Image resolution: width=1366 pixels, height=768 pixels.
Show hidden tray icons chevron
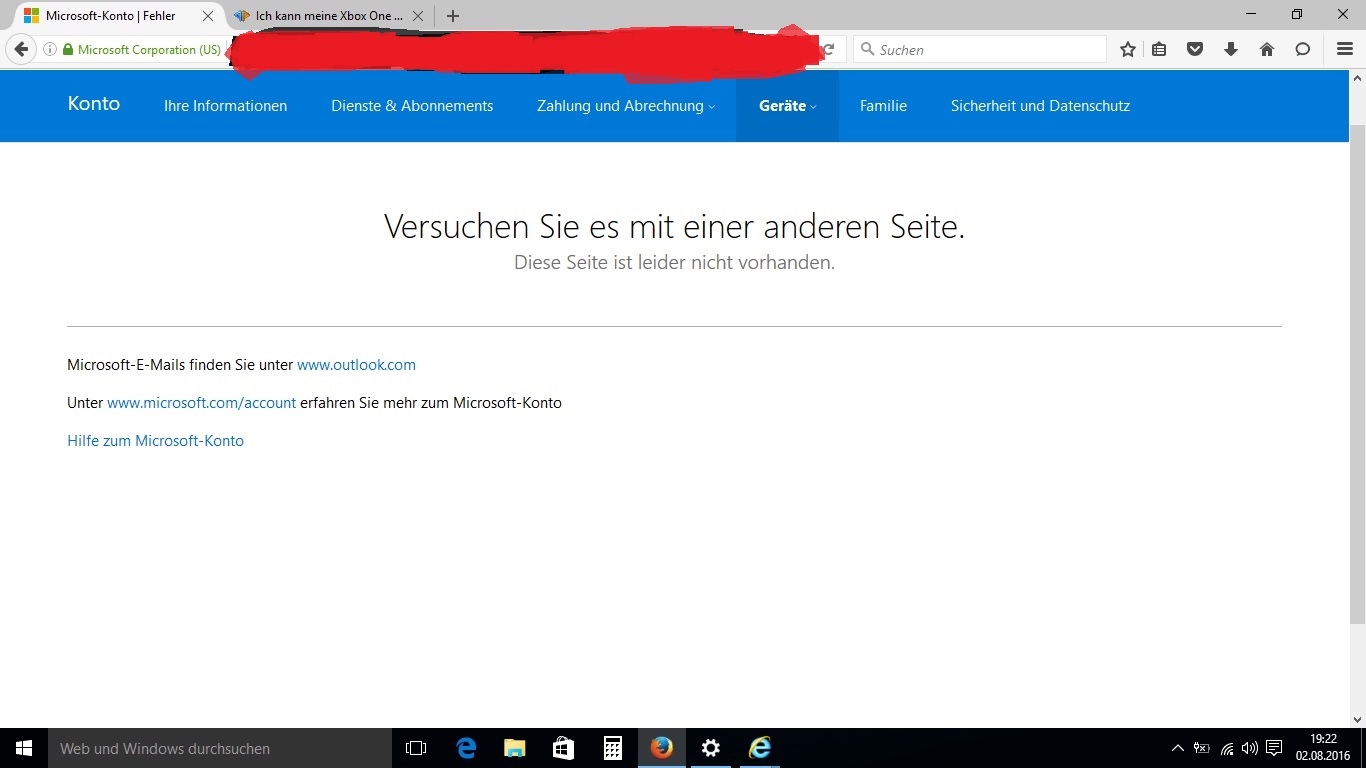point(1177,748)
